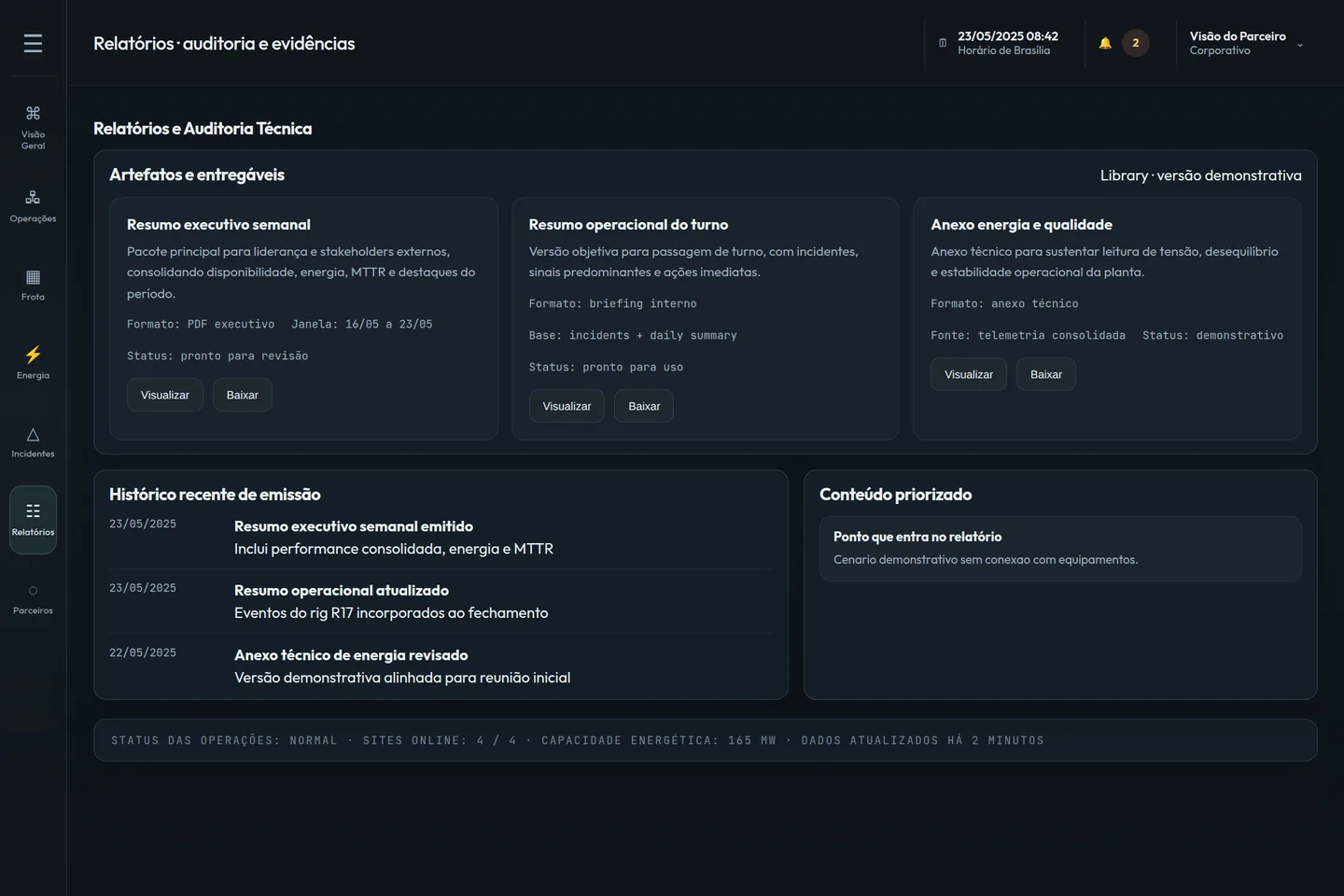Click the 'Formato: briefing interno' text
This screenshot has width=1344, height=896.
point(612,303)
